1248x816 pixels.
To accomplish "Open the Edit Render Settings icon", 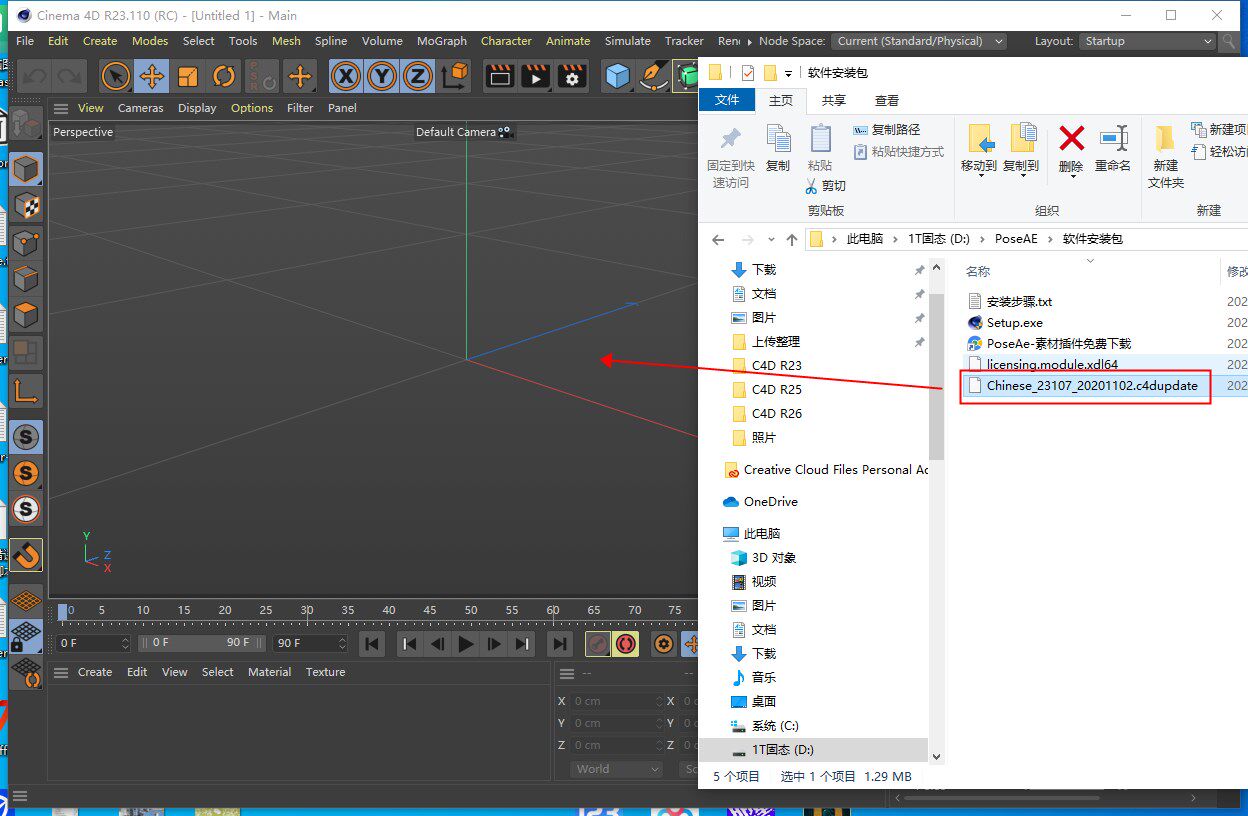I will pyautogui.click(x=572, y=76).
